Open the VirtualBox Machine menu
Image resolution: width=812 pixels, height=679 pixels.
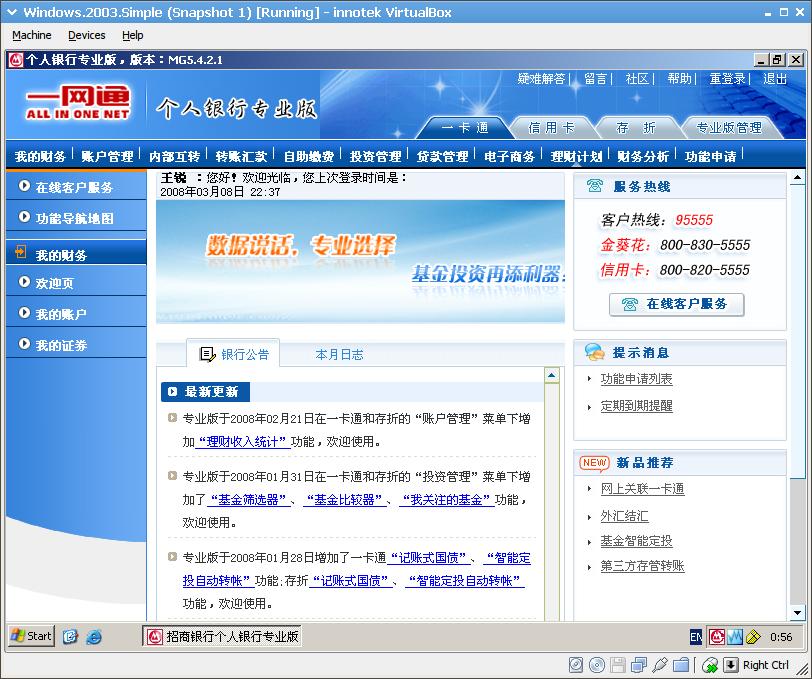32,35
